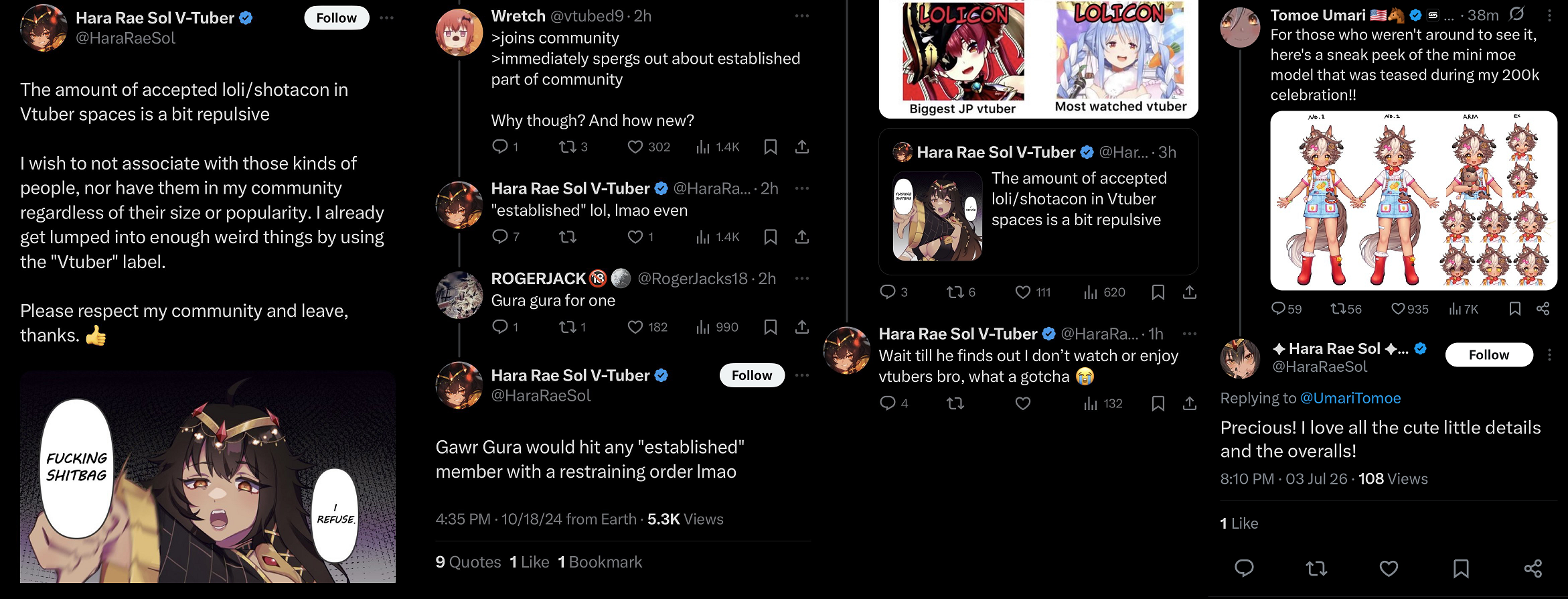The width and height of the screenshot is (1568, 599).
Task: Follow Hara Rae Sol in Gawr Gura tweet
Action: (752, 375)
